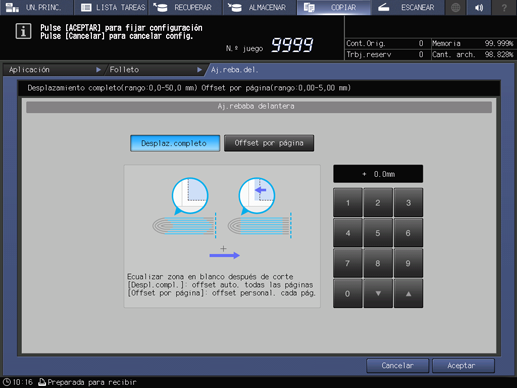This screenshot has width=517, height=388.
Task: Switch to the ALMACENAR tab
Action: click(260, 7)
